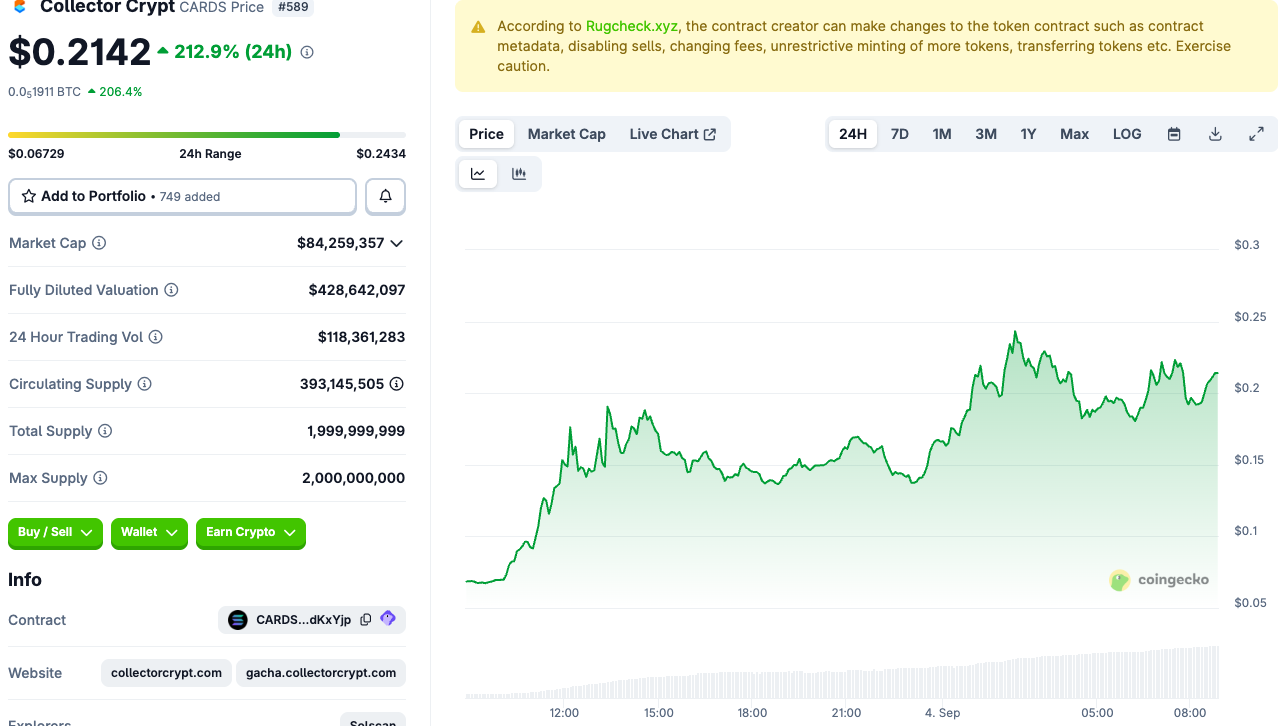Open the calendar date range picker
Viewport: 1281px width, 726px height.
[1174, 134]
